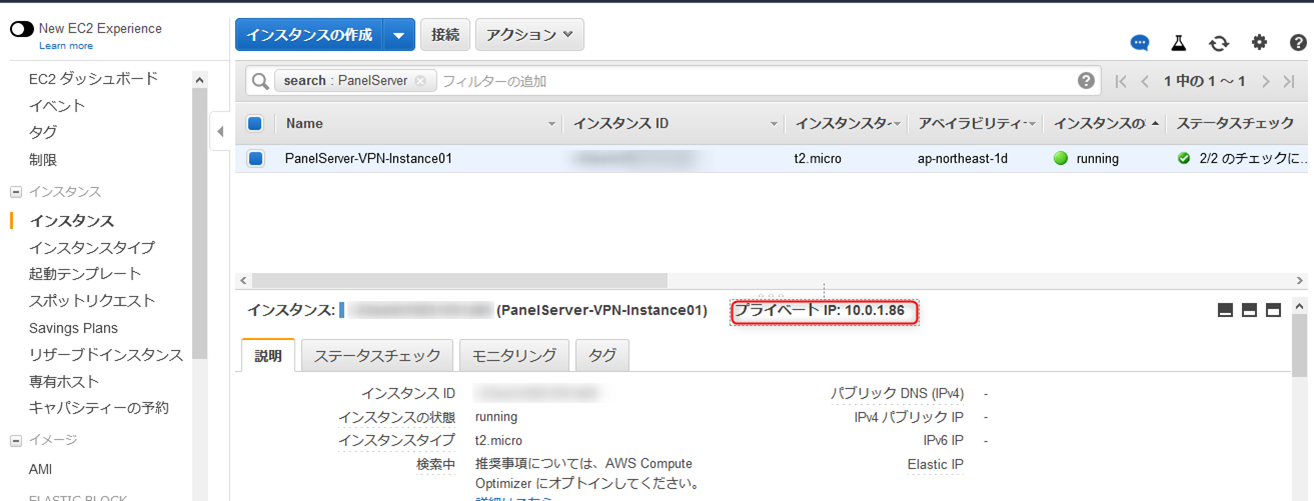The width and height of the screenshot is (1314, 501).
Task: Click the ap-northeast-1d cell
Action: tap(965, 158)
